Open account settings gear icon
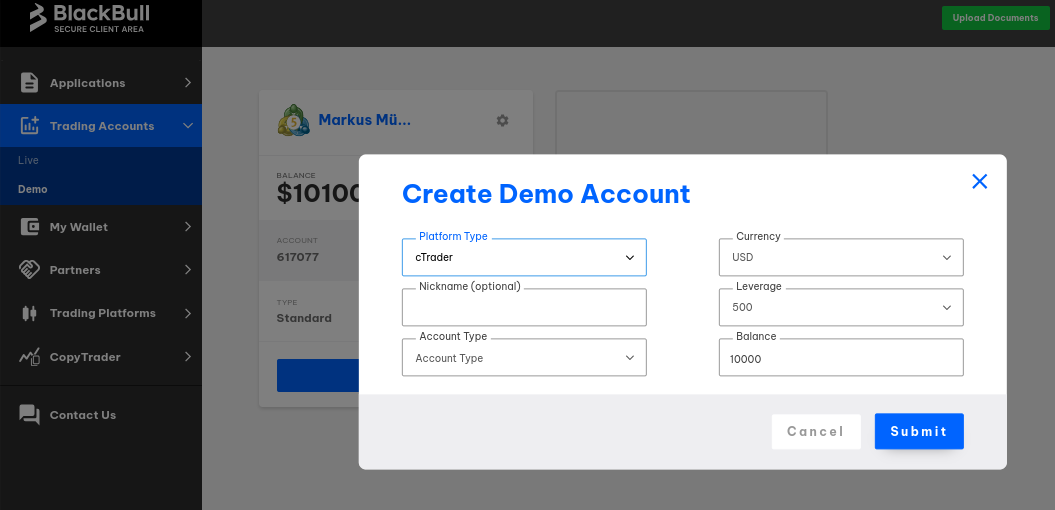Screen dimensions: 1055x510 (502, 120)
